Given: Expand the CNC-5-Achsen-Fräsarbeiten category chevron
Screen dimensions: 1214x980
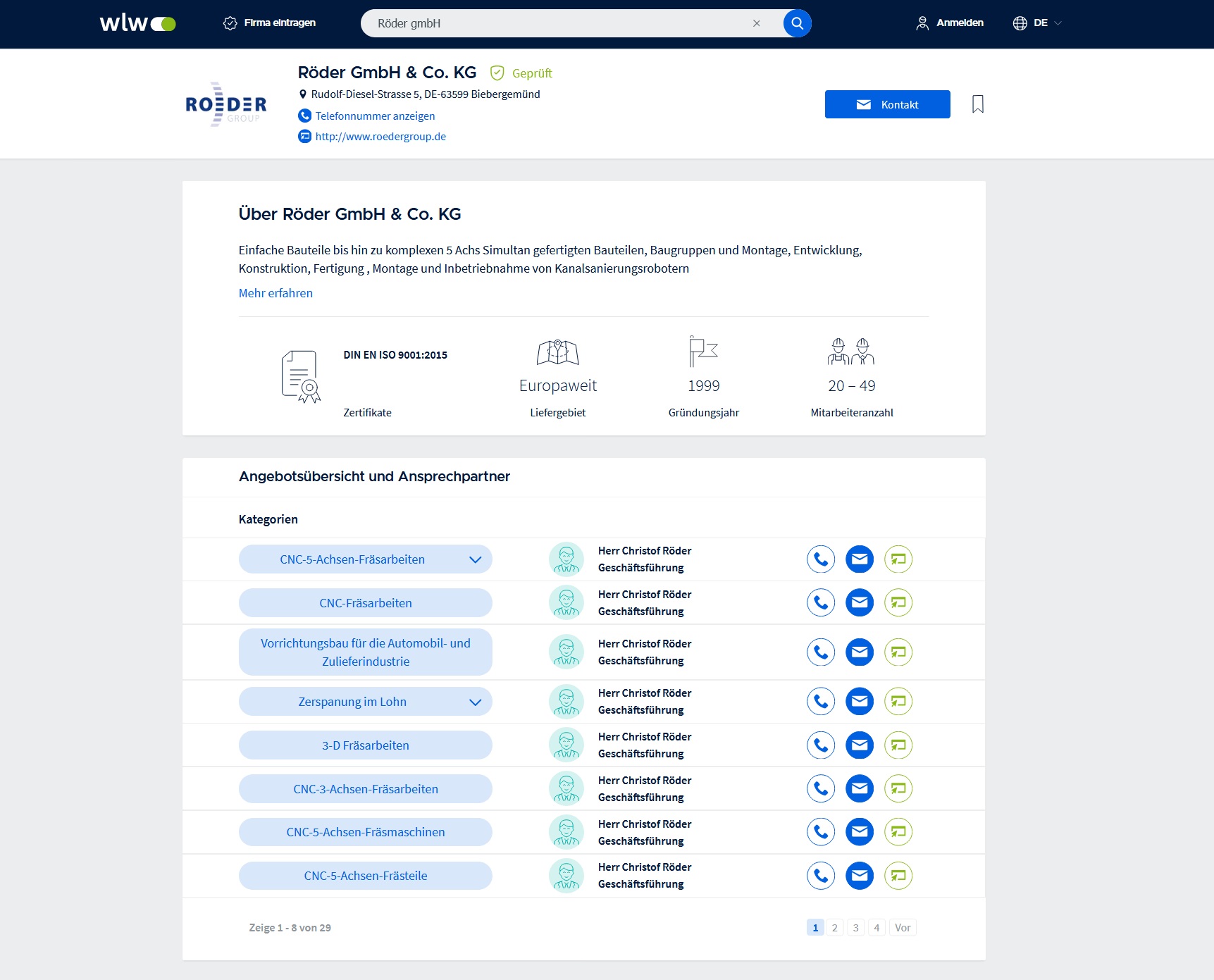Looking at the screenshot, I should coord(476,559).
